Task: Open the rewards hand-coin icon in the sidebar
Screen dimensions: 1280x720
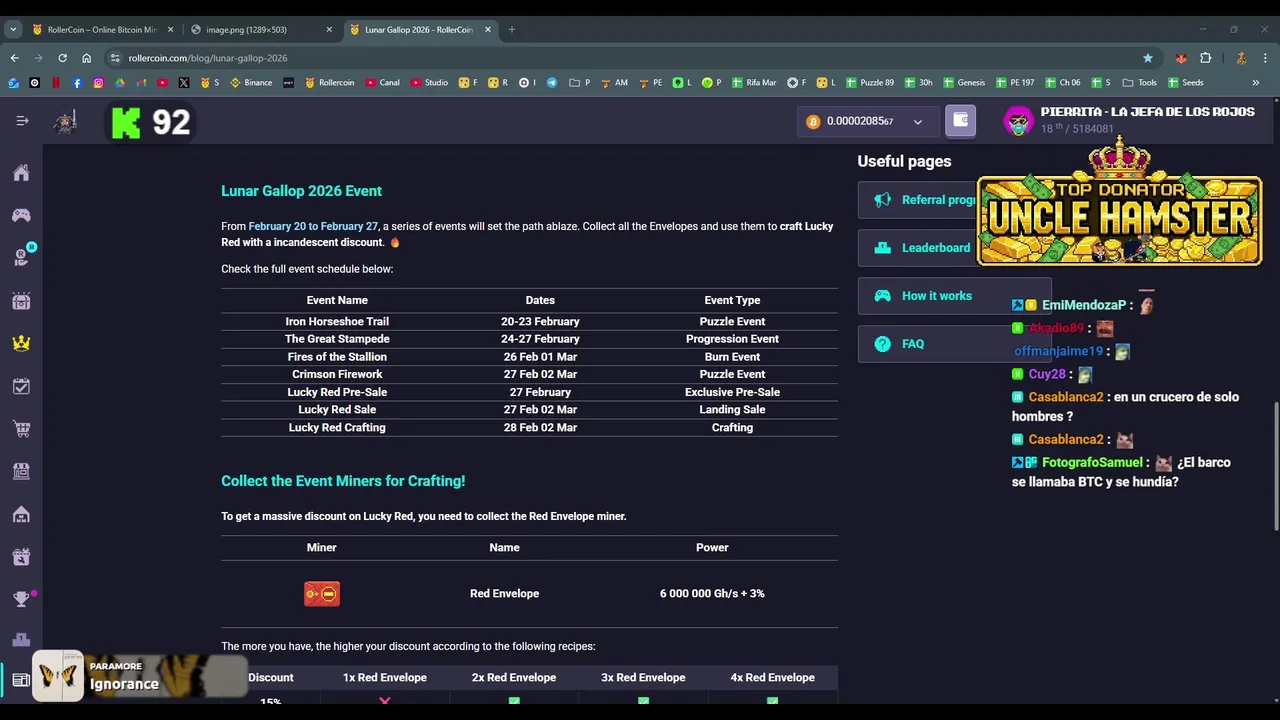Action: coord(21,258)
